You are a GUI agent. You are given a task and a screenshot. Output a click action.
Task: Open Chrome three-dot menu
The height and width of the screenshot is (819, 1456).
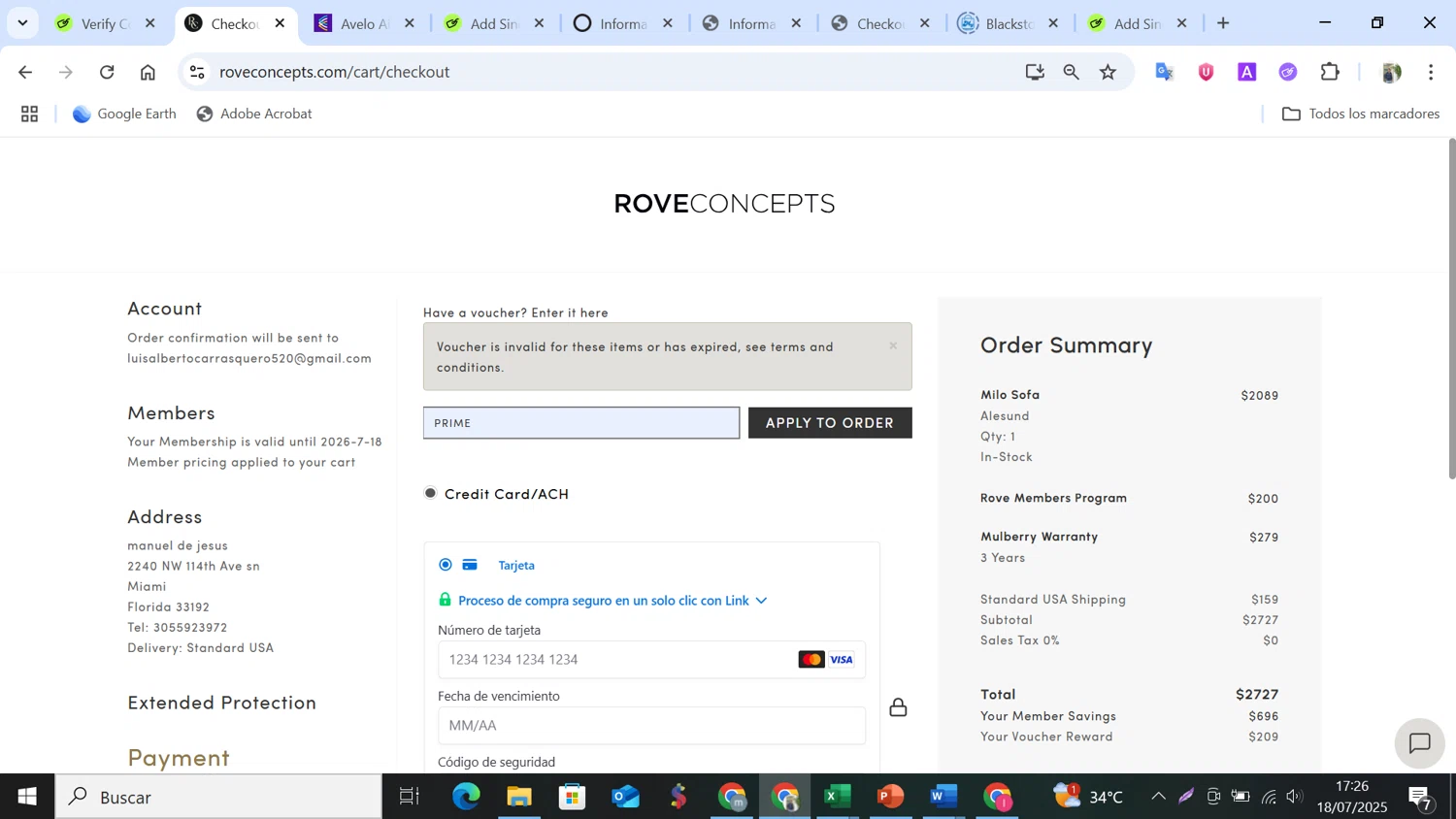tap(1431, 72)
